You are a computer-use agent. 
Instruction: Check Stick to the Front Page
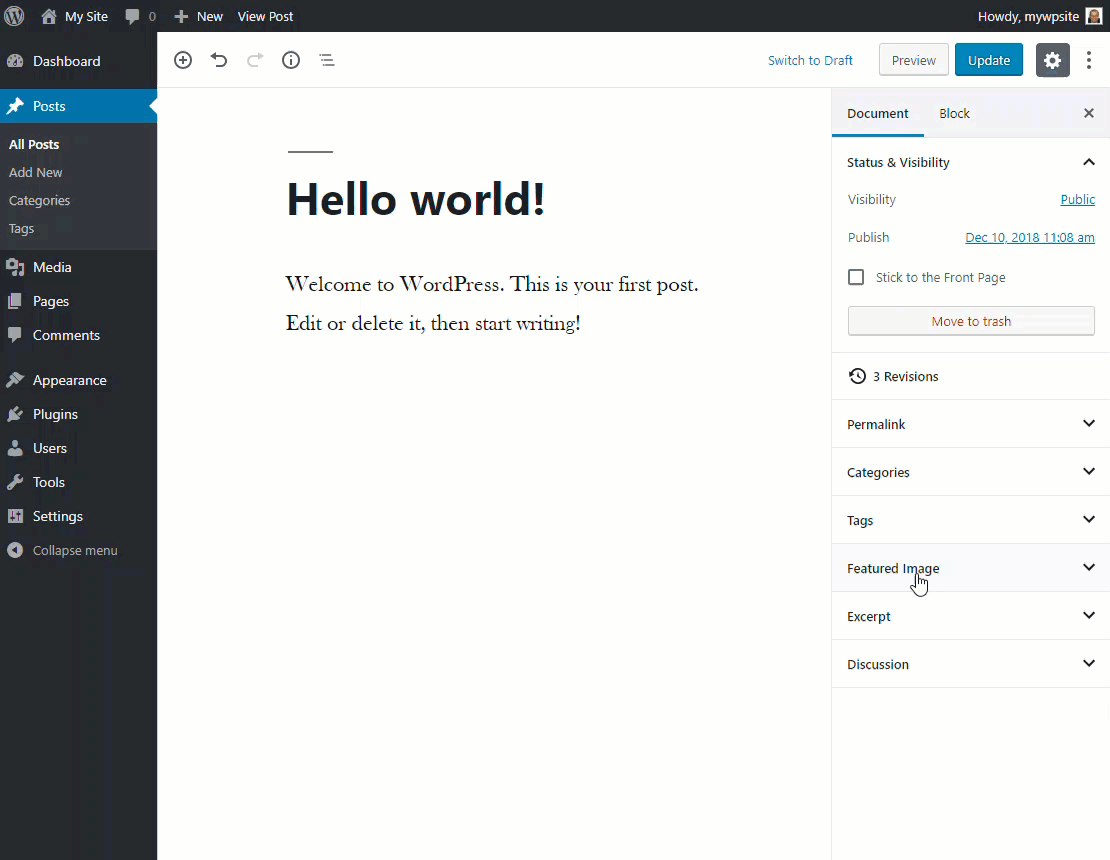[x=856, y=277]
